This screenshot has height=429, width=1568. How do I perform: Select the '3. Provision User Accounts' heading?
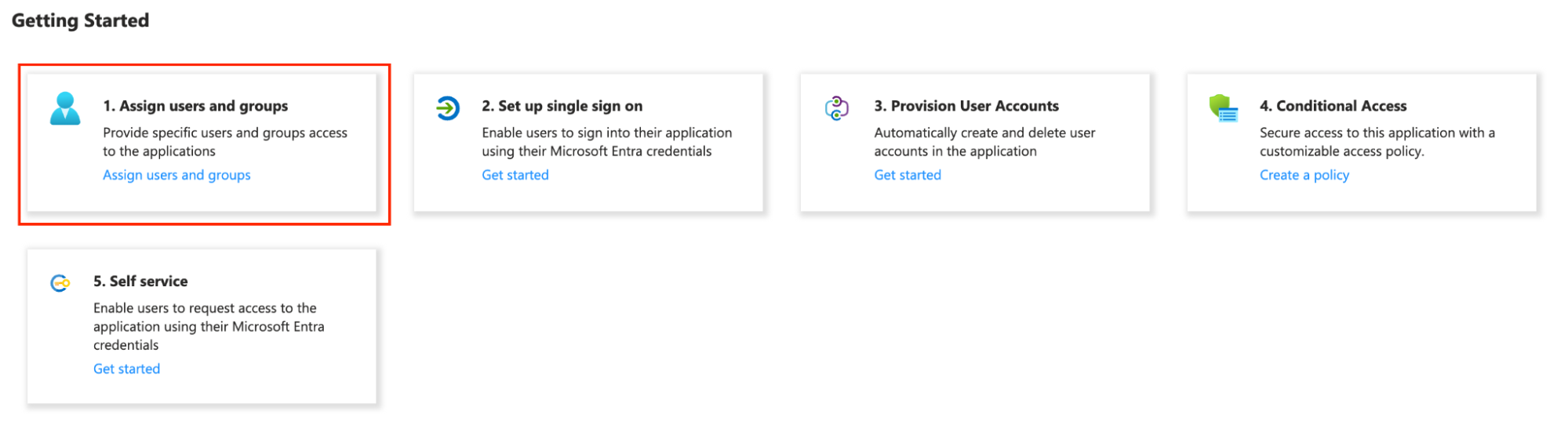click(966, 106)
